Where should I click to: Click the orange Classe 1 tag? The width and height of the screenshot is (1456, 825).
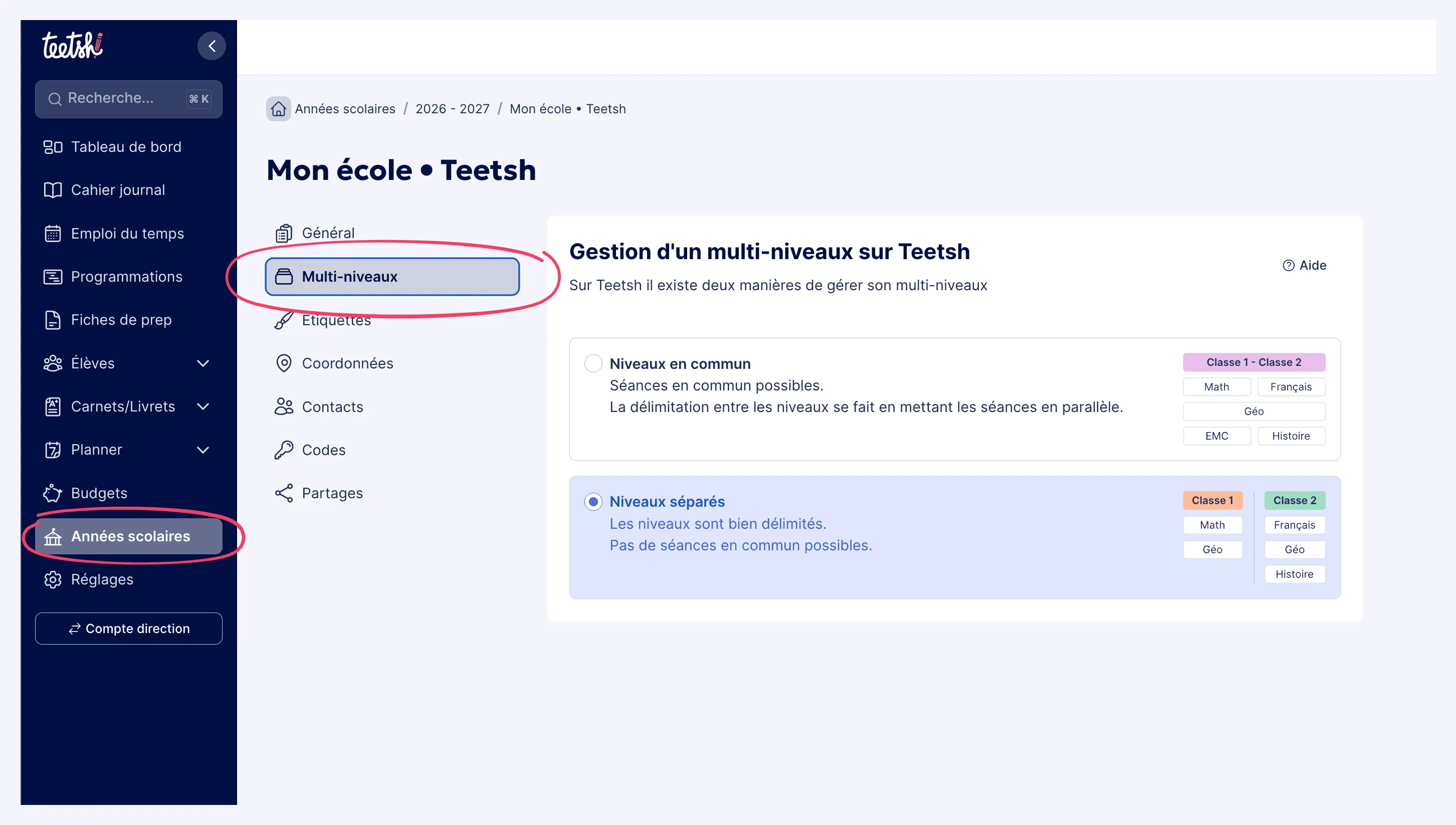coord(1212,500)
